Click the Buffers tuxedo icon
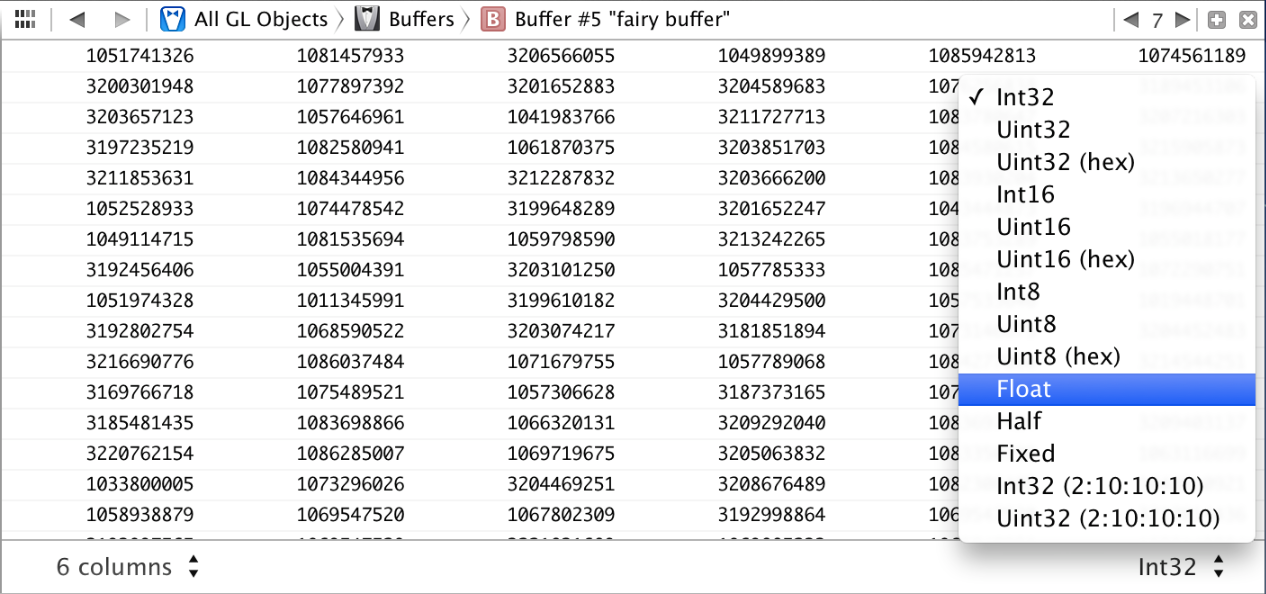This screenshot has height=594, width=1266. pyautogui.click(x=367, y=19)
